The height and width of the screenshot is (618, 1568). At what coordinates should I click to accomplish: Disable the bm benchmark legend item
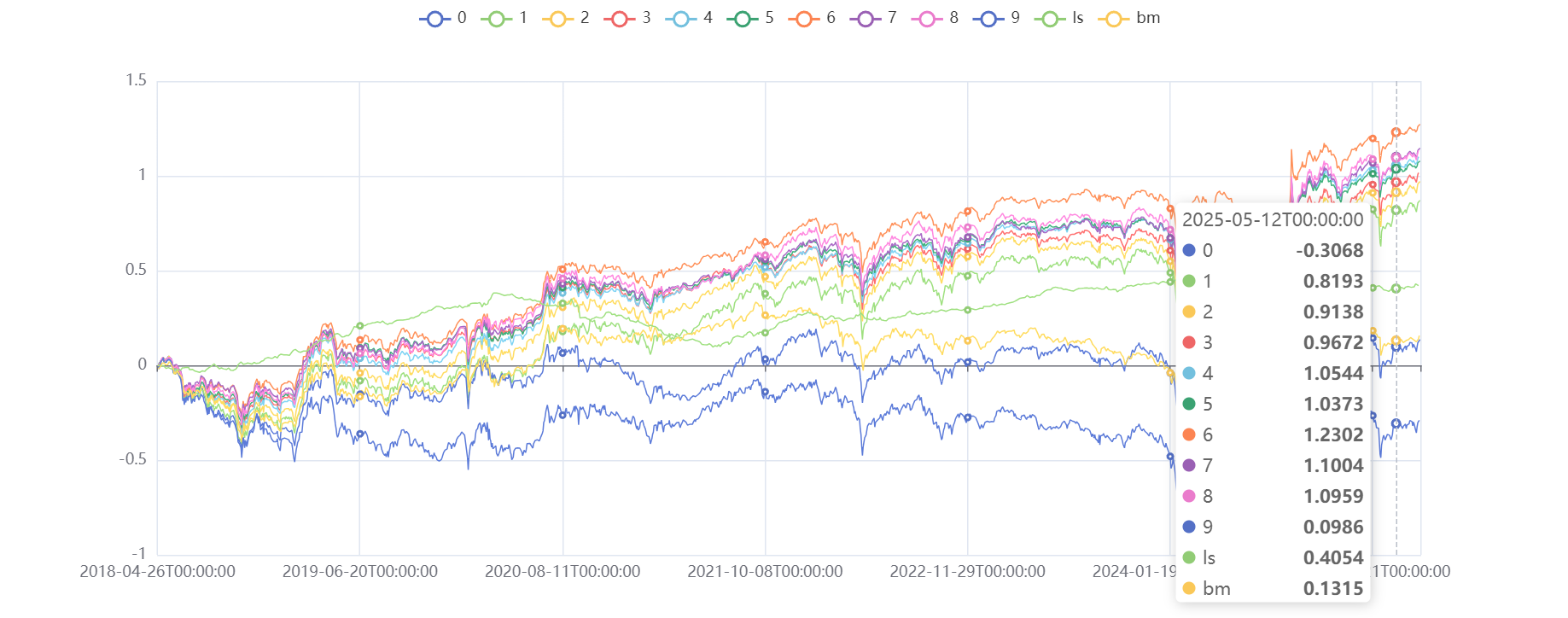click(x=1114, y=18)
